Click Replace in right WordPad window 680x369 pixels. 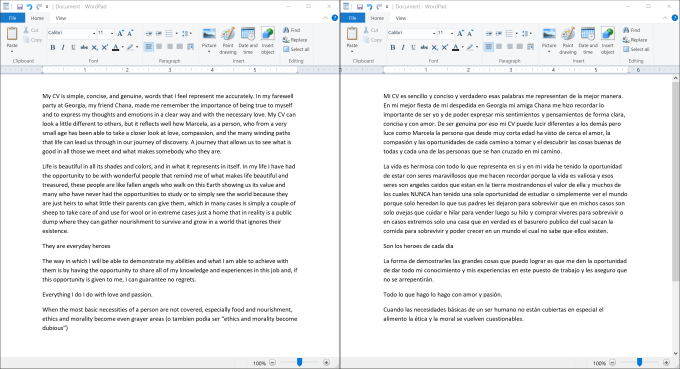pos(635,39)
